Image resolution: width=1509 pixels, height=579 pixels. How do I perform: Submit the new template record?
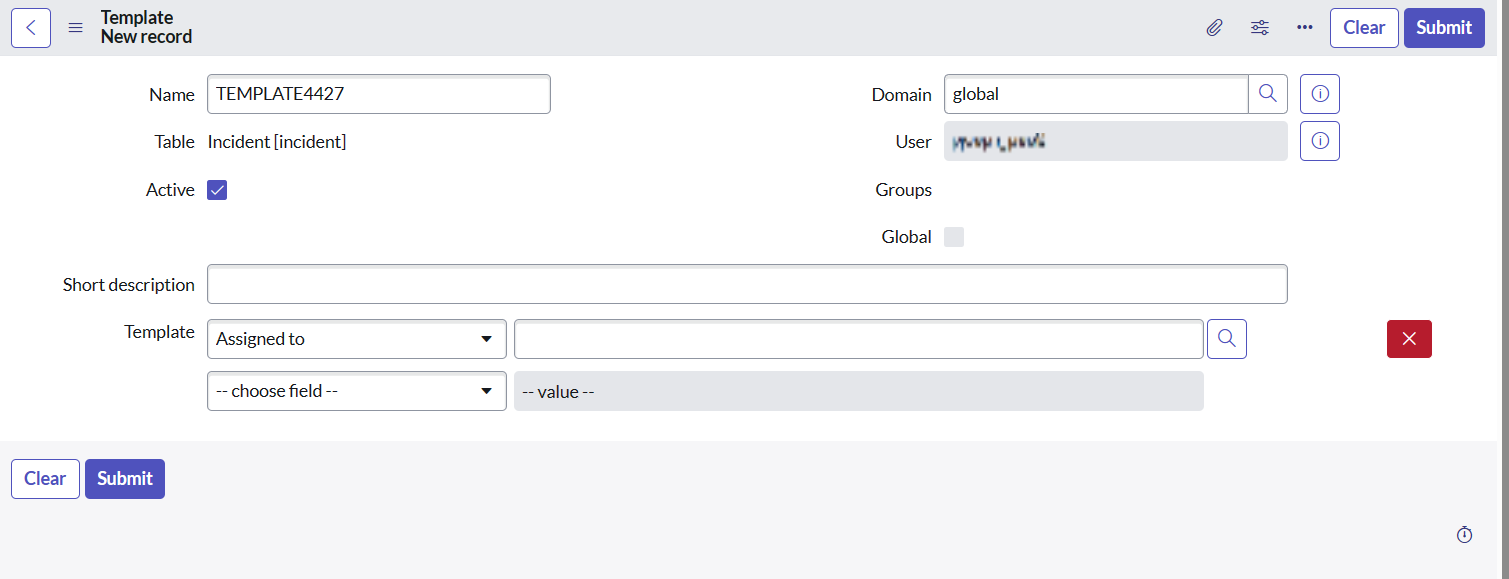(x=1443, y=27)
